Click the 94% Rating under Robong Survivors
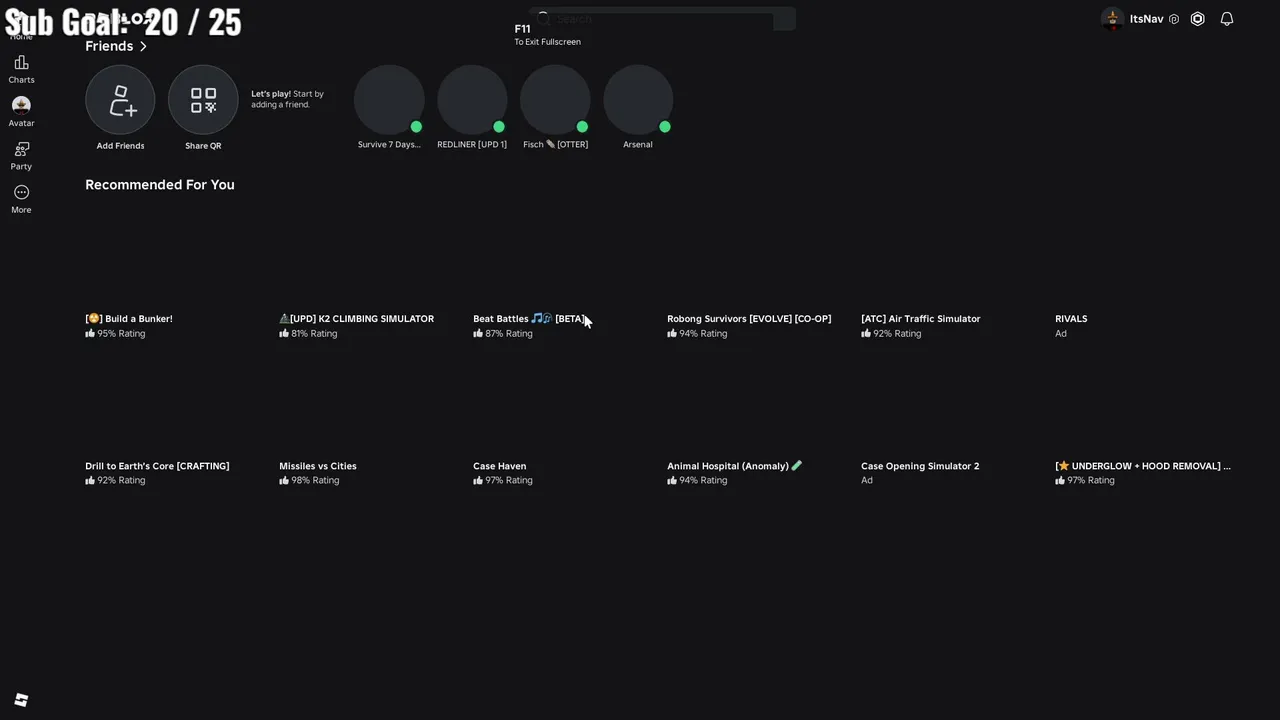Viewport: 1280px width, 720px height. pyautogui.click(x=697, y=334)
